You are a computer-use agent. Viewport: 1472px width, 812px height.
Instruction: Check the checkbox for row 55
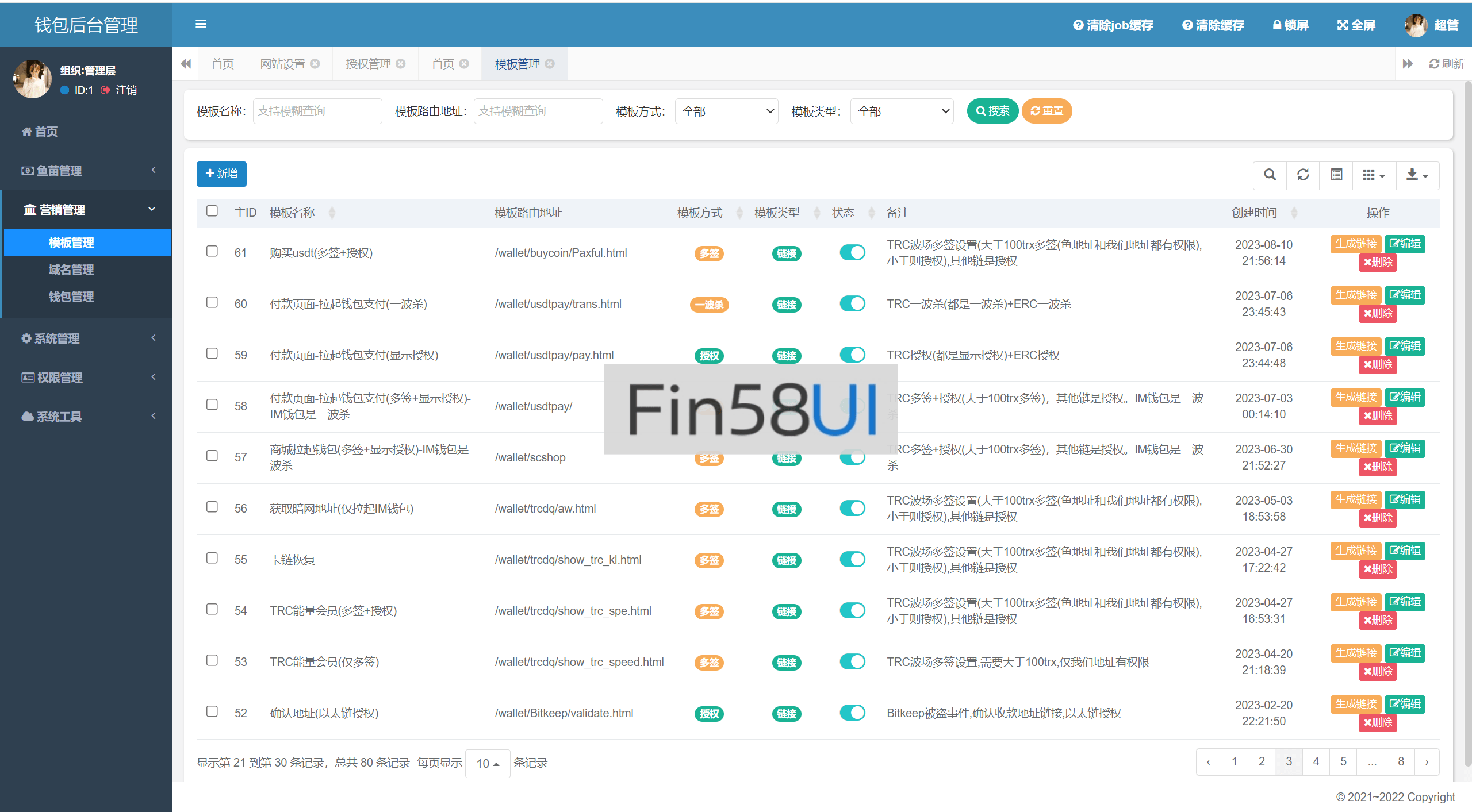[212, 558]
